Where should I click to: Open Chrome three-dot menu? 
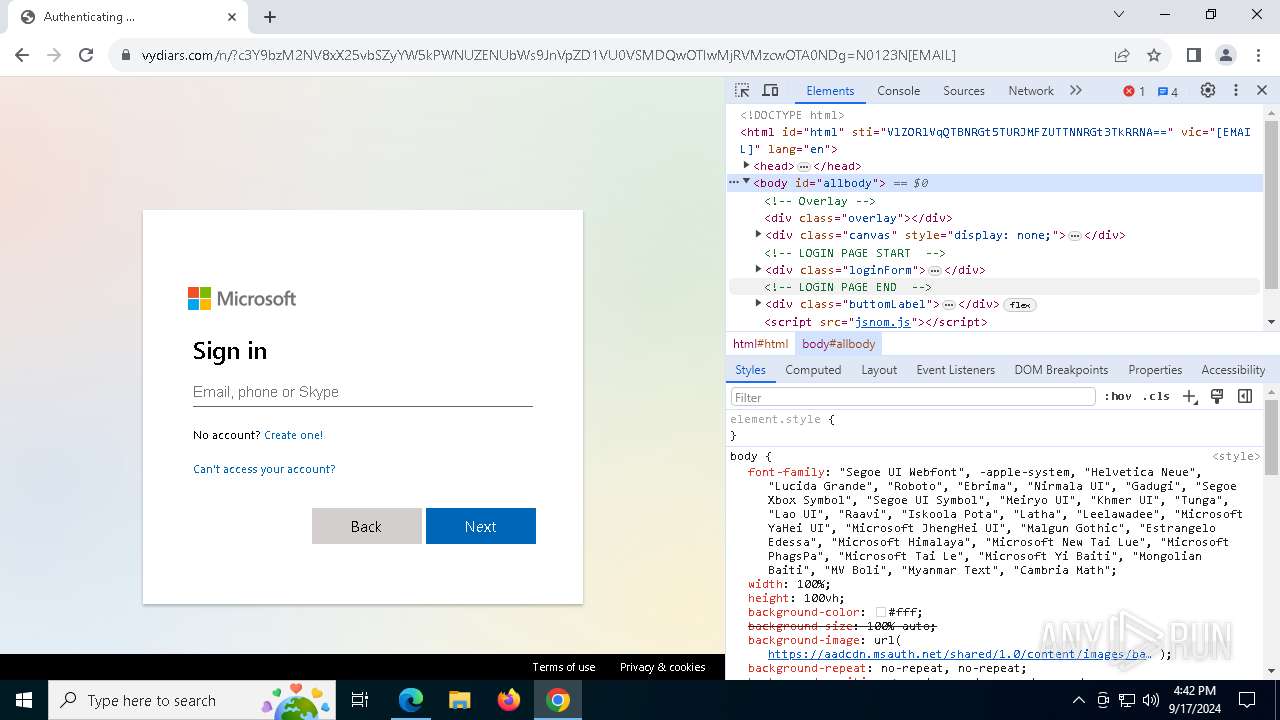[x=1257, y=55]
